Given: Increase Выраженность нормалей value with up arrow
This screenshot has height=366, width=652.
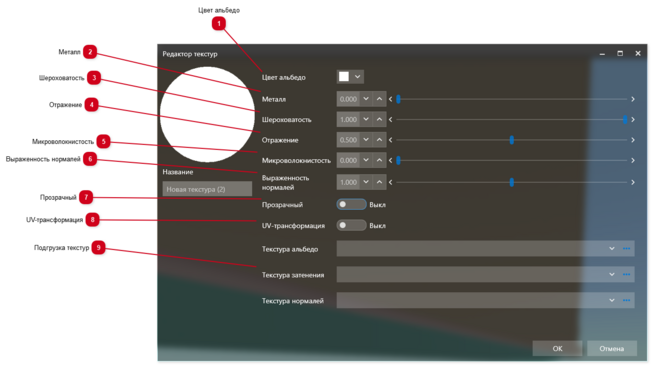Looking at the screenshot, I should tap(380, 182).
